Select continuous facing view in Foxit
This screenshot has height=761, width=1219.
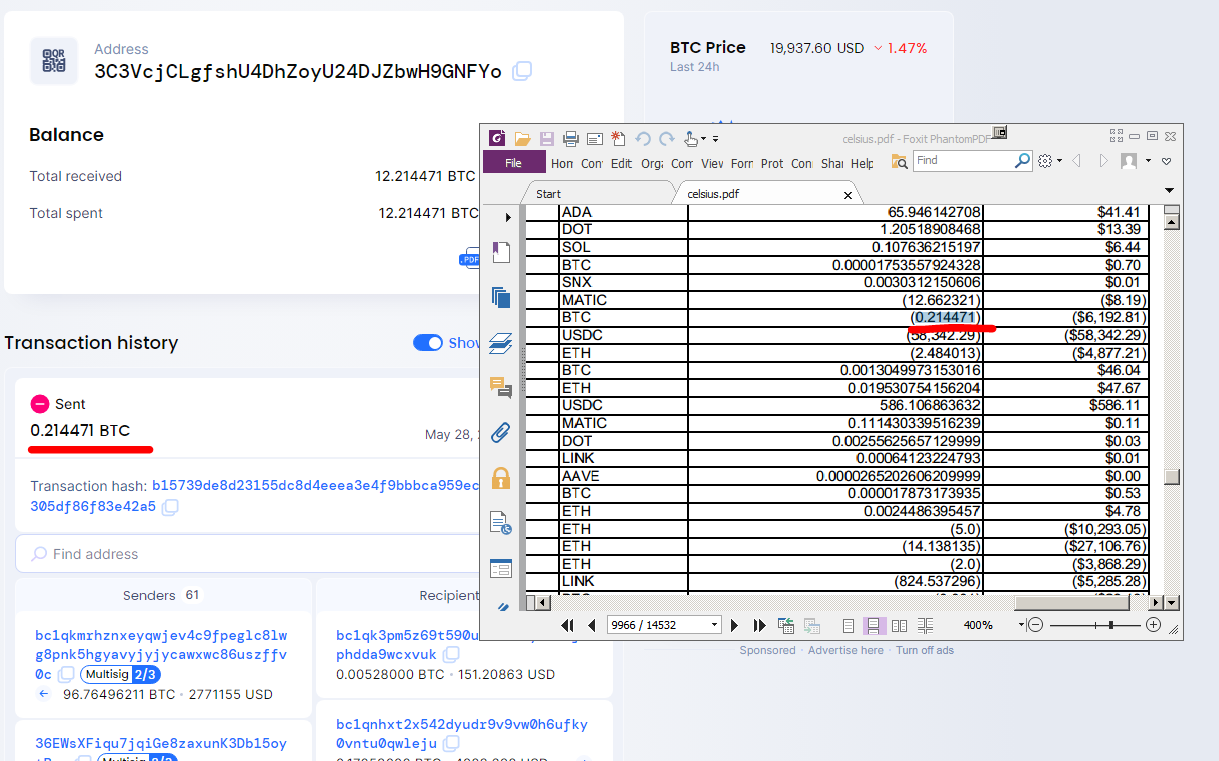[x=925, y=625]
